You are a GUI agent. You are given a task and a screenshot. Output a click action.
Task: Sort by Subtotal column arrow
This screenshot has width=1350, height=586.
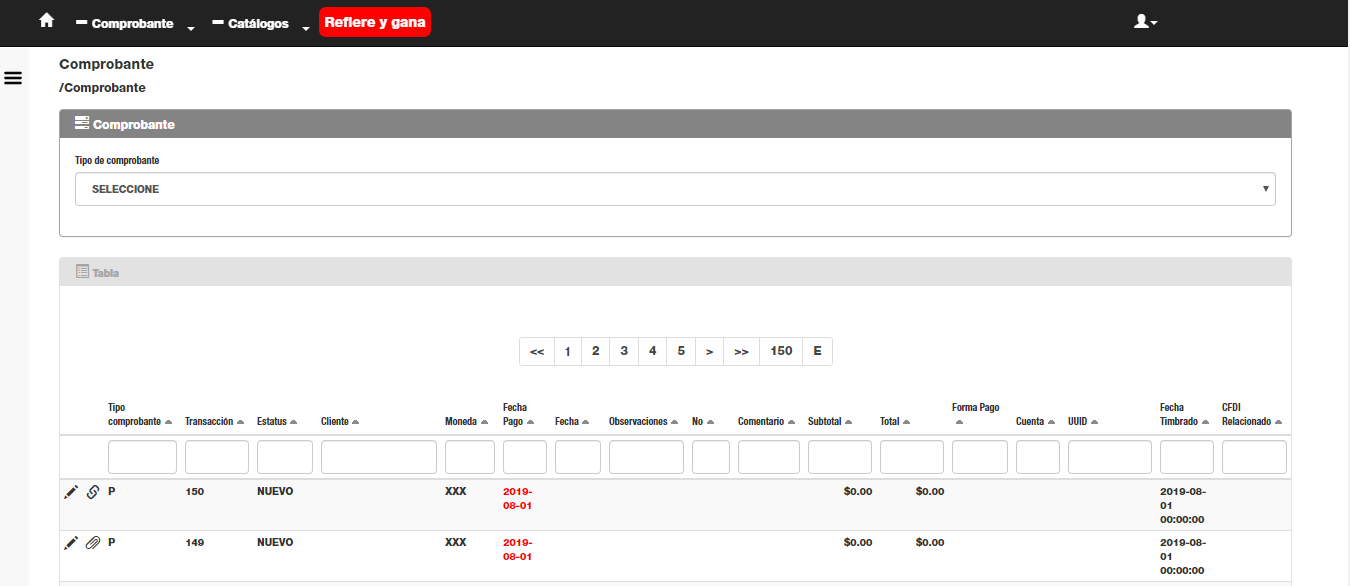pos(851,422)
